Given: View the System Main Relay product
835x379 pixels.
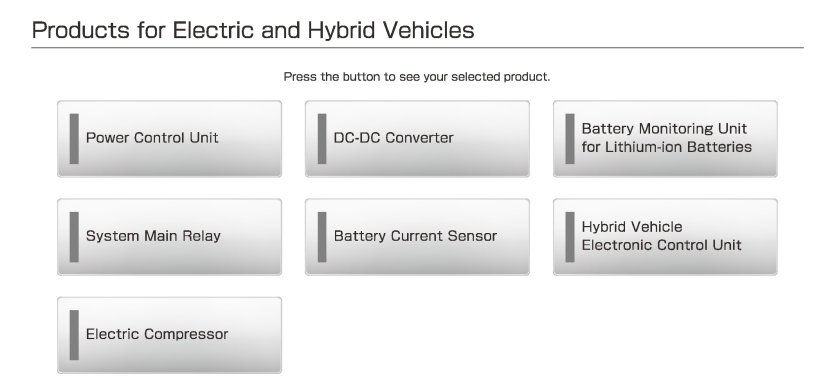Looking at the screenshot, I should point(169,237).
